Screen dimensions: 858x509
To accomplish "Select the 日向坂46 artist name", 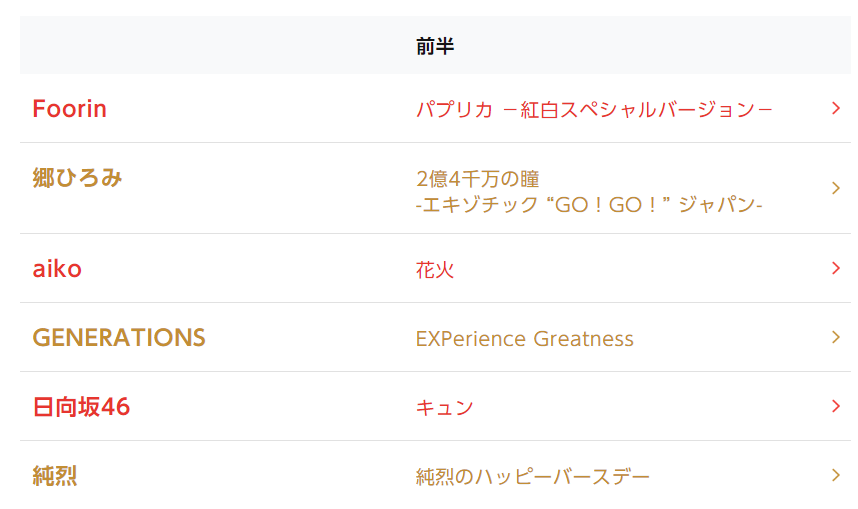I will pyautogui.click(x=81, y=407).
